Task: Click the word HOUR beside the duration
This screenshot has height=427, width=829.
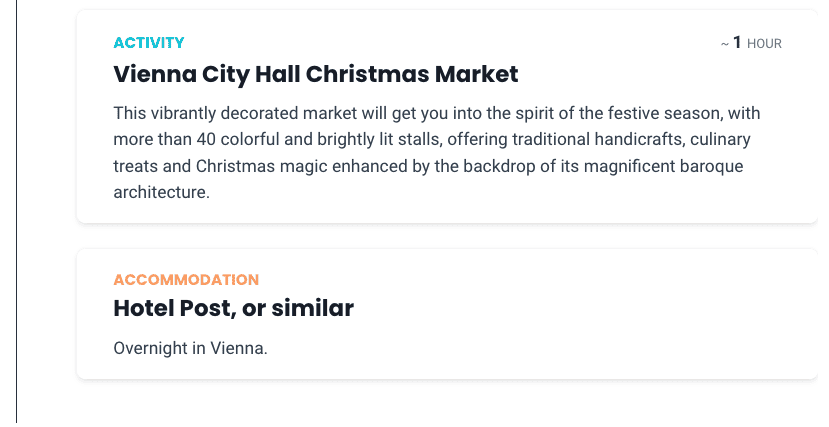Action: click(764, 44)
